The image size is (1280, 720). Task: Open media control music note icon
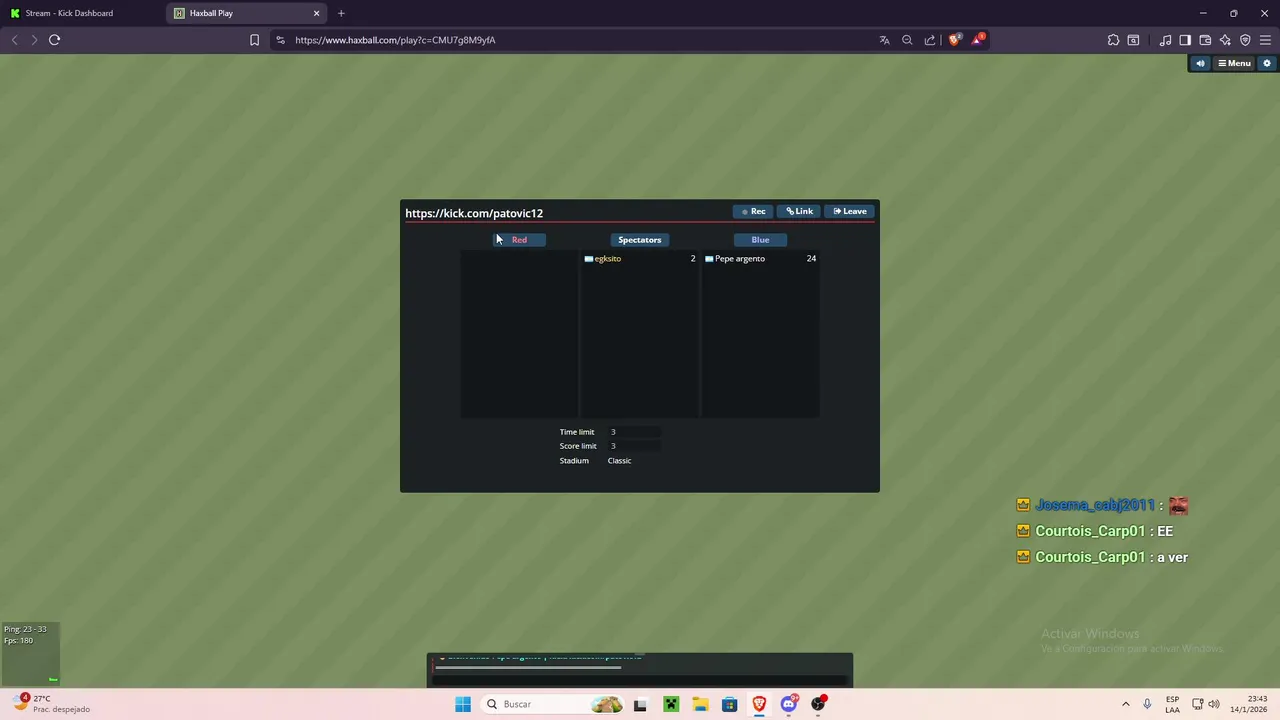pos(1165,40)
